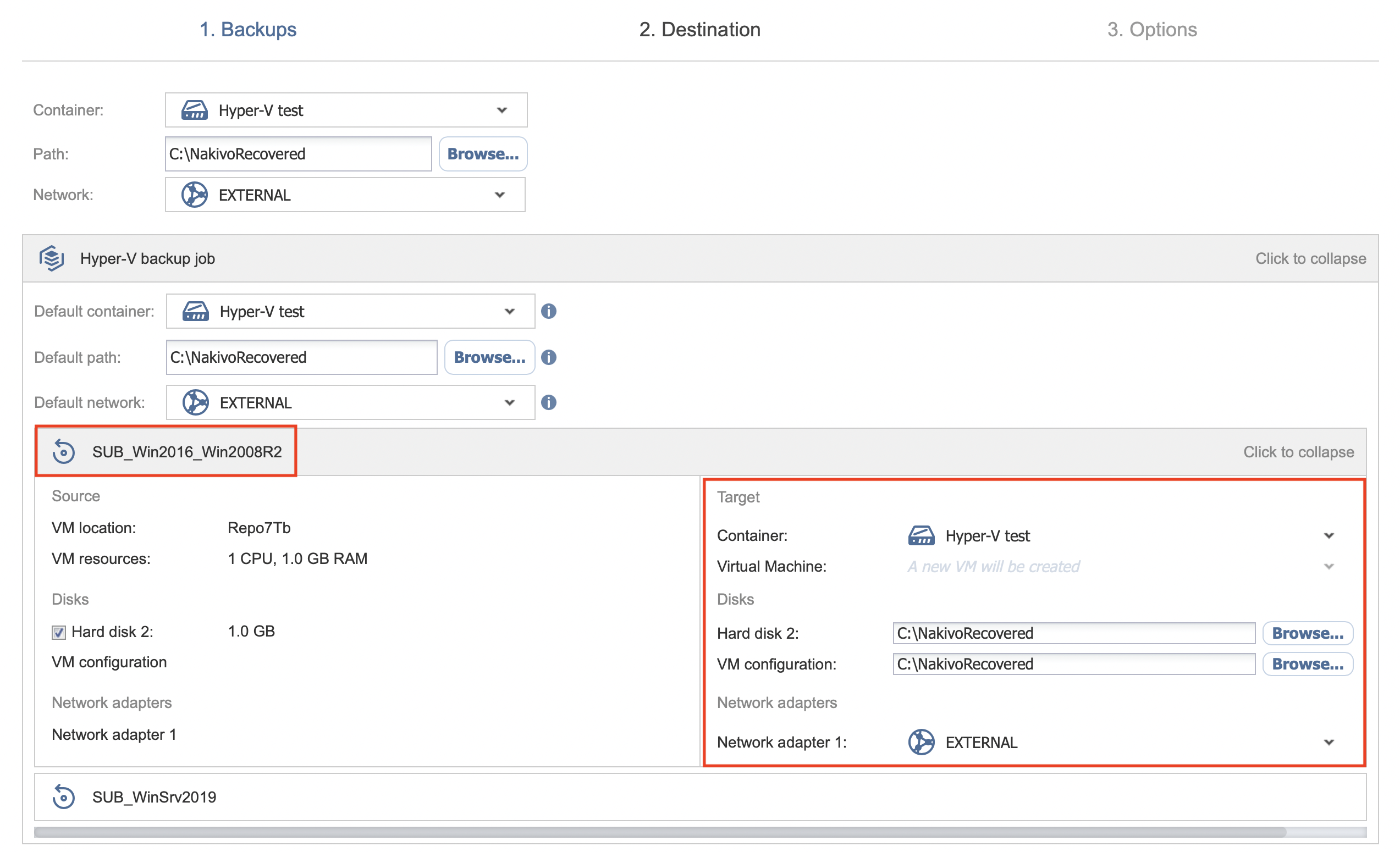Go to the 1. Backups step
This screenshot has width=1400, height=852.
(248, 30)
